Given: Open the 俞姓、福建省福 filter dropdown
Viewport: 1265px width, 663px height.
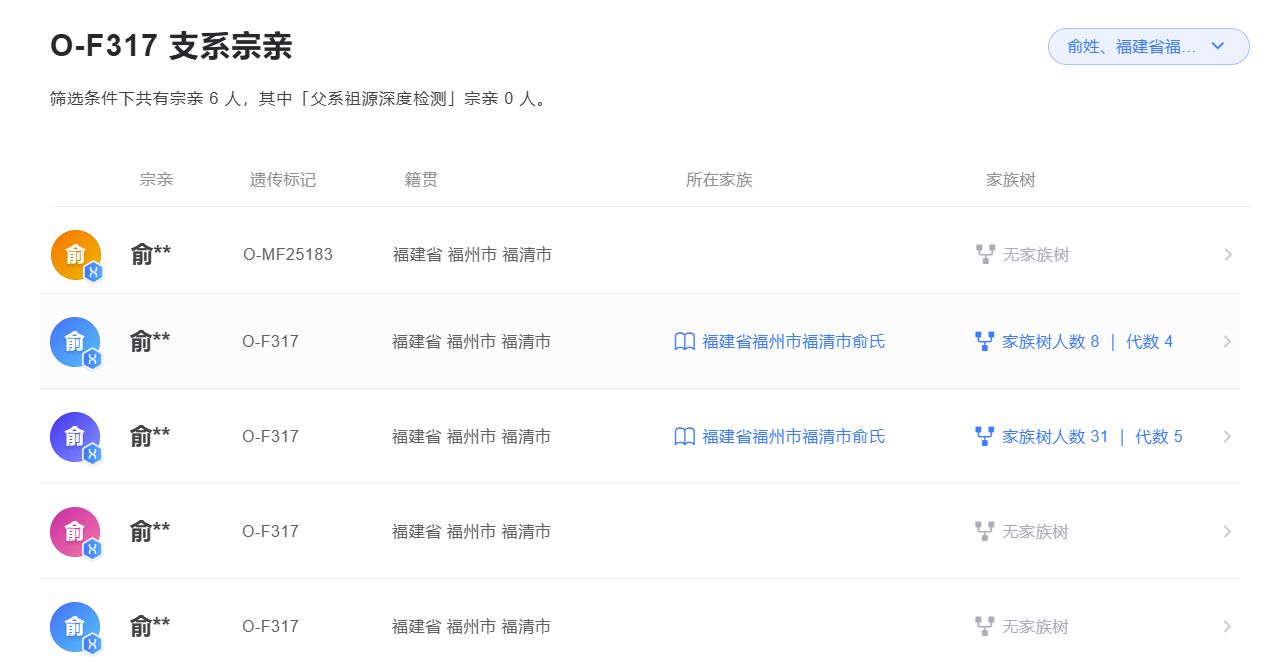Looking at the screenshot, I should 1148,46.
